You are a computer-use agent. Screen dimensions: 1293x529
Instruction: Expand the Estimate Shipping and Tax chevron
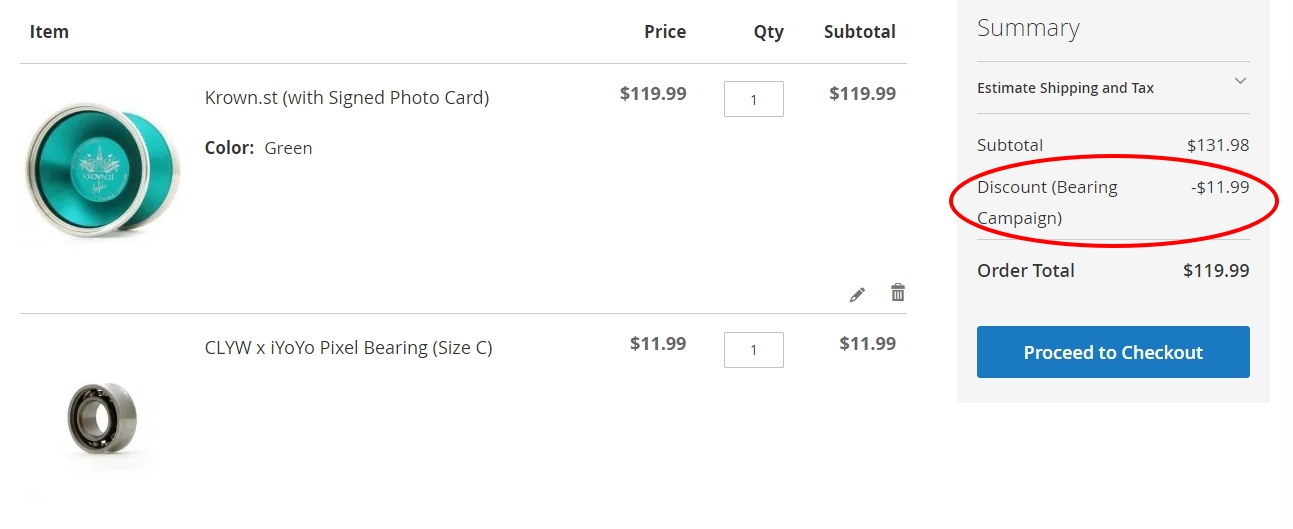pyautogui.click(x=1240, y=81)
